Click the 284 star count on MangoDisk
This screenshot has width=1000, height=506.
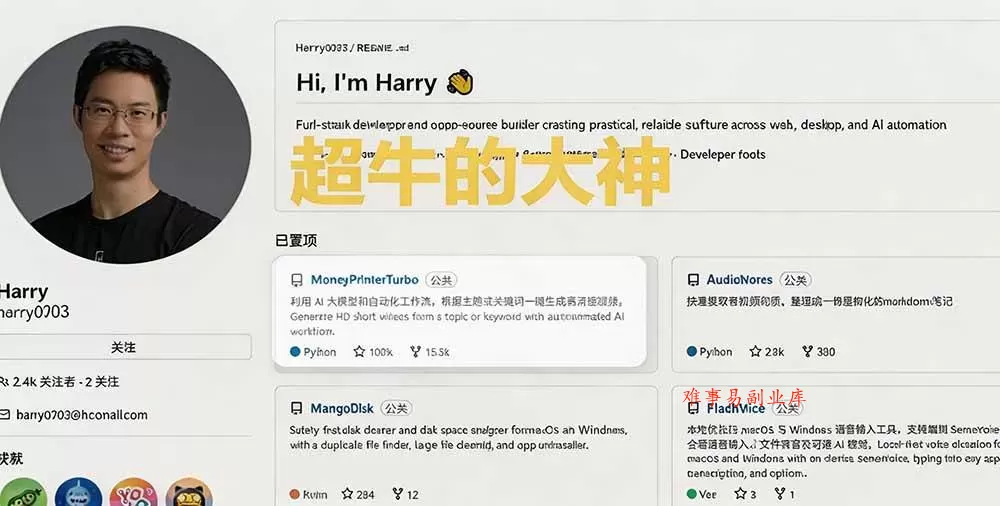365,495
